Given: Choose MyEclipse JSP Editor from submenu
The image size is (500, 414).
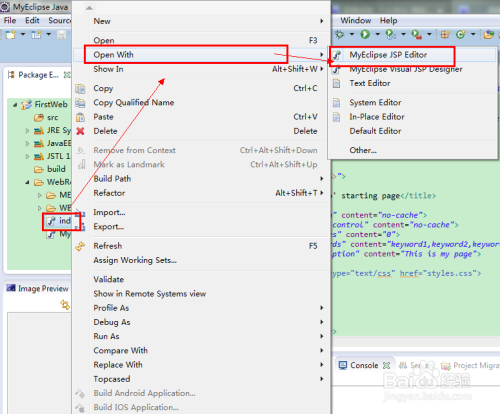Looking at the screenshot, I should [x=388, y=55].
